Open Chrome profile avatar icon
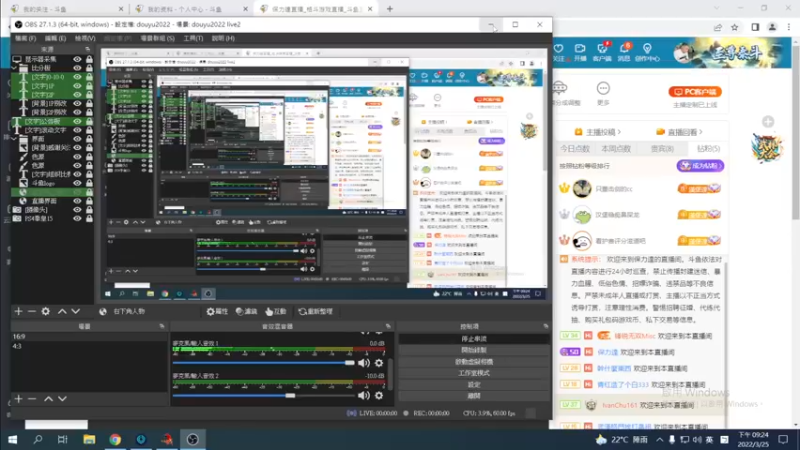Viewport: 800px width, 450px height. pos(772,28)
